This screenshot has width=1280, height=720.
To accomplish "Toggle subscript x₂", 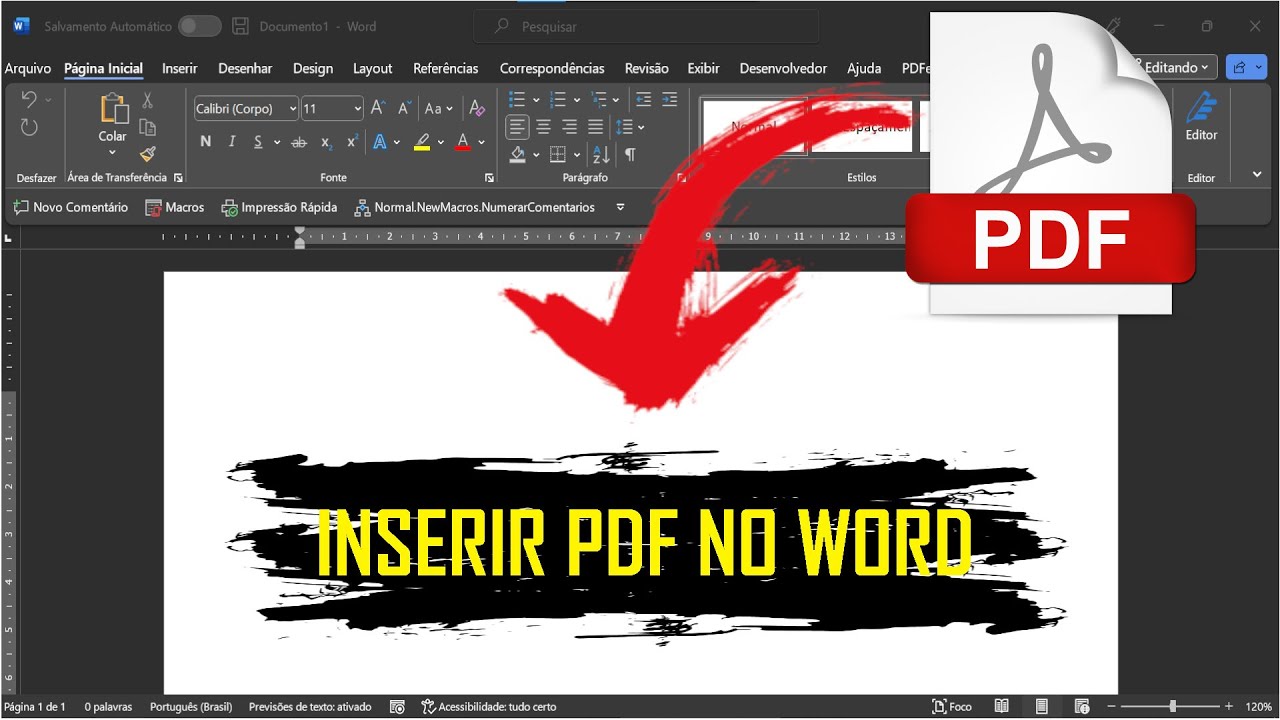I will (326, 142).
